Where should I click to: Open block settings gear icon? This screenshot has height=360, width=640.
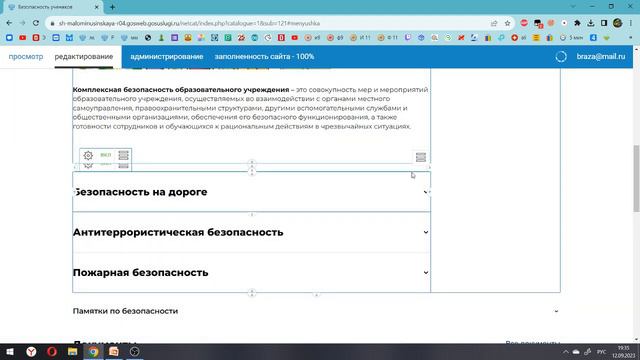pos(88,155)
